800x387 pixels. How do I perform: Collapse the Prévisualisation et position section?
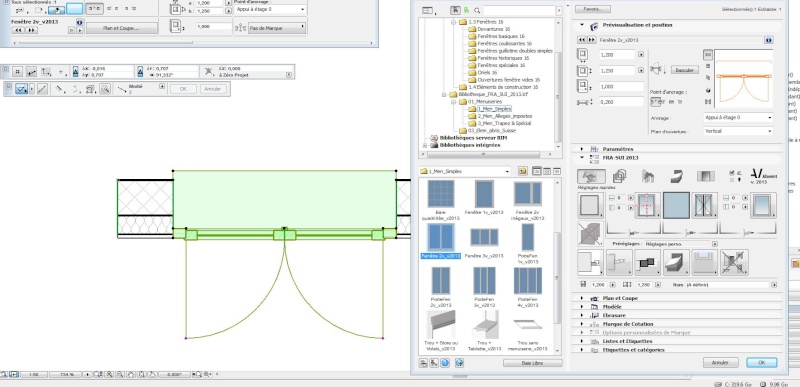point(582,25)
